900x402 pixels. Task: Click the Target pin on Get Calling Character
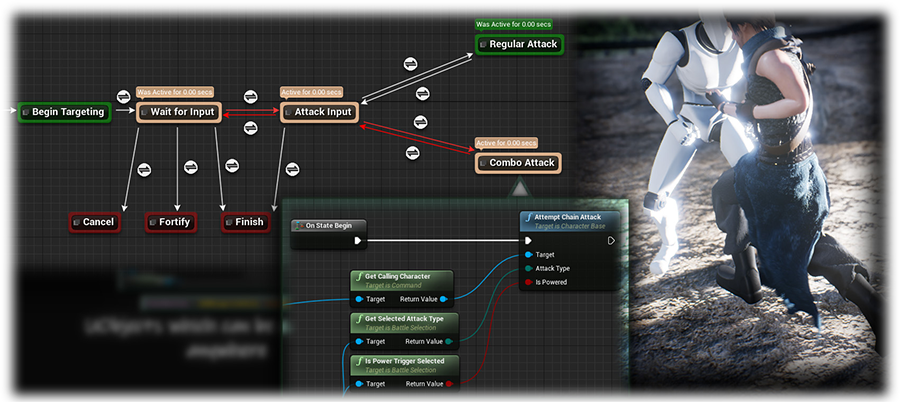359,299
